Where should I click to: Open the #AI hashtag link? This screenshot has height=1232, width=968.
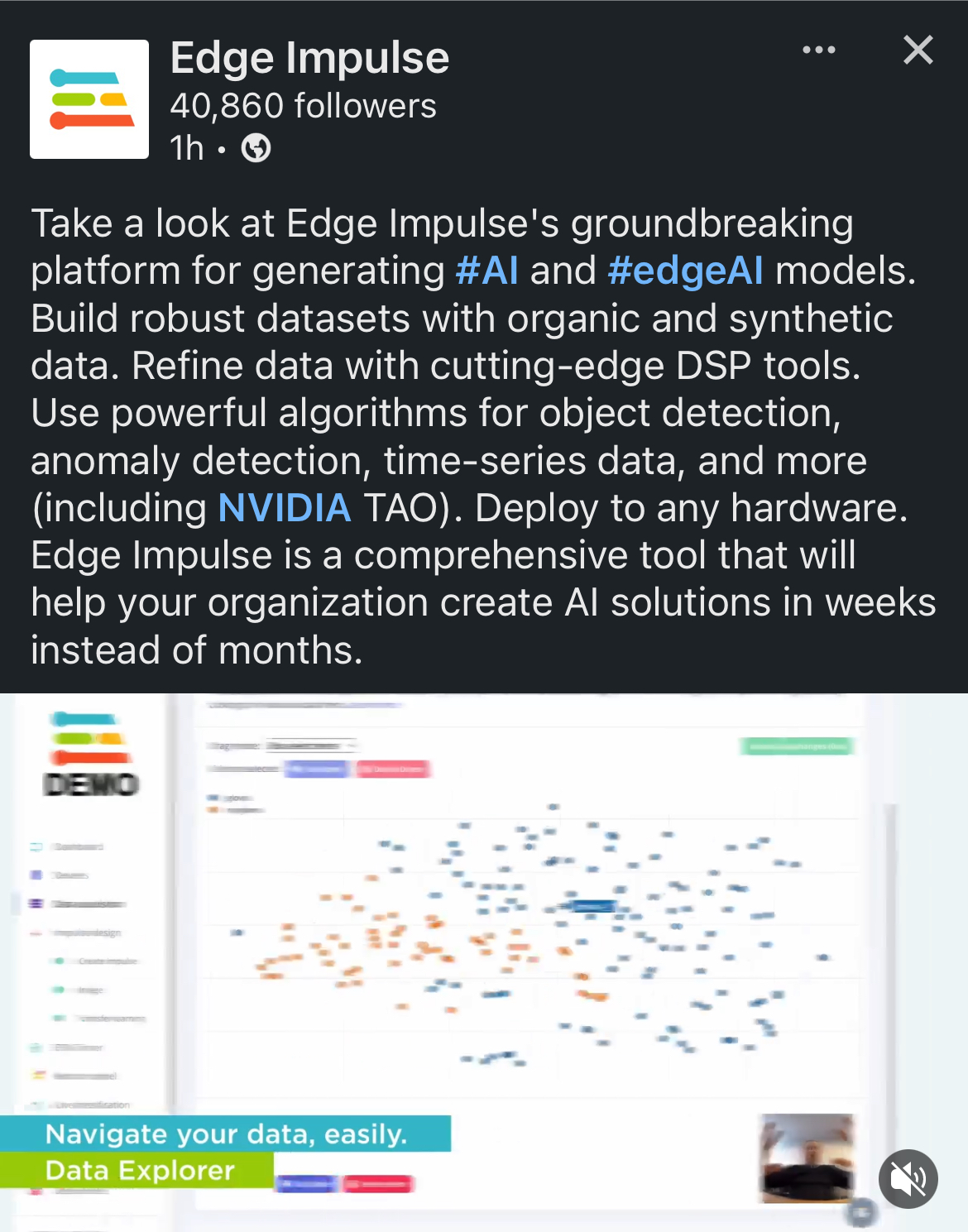[487, 271]
